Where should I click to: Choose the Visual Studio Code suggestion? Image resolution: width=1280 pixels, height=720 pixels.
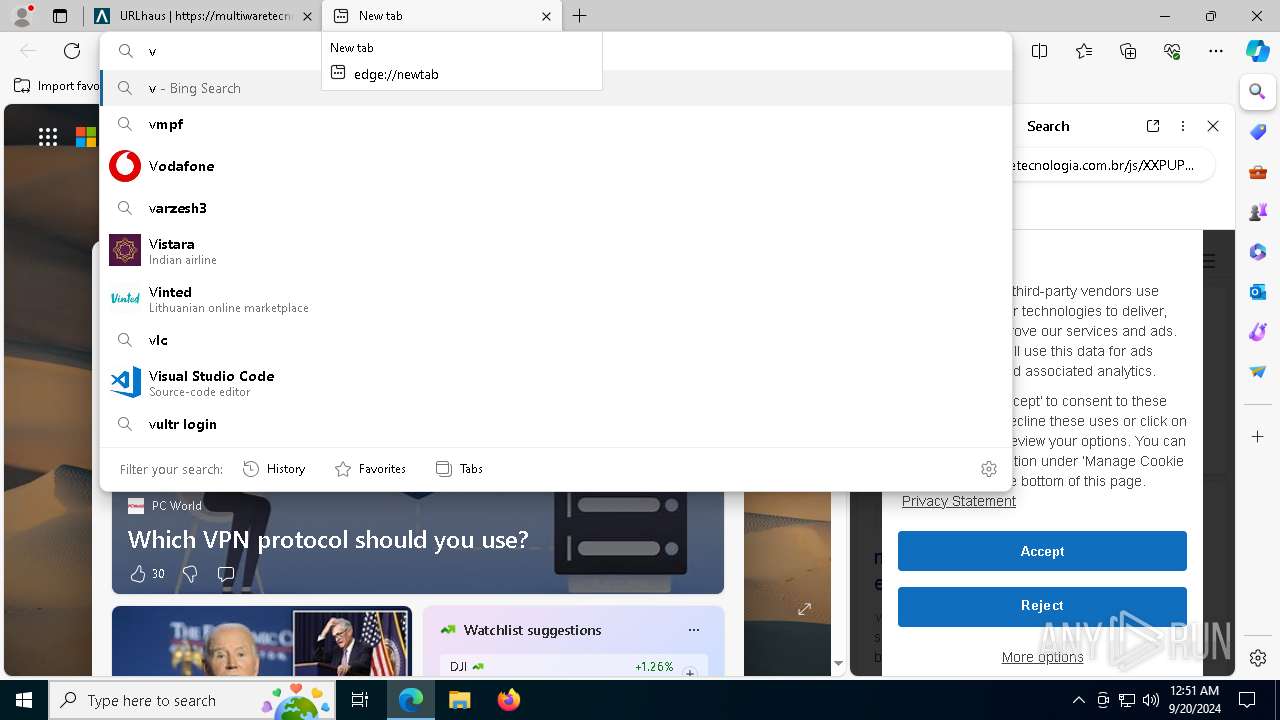[x=556, y=382]
